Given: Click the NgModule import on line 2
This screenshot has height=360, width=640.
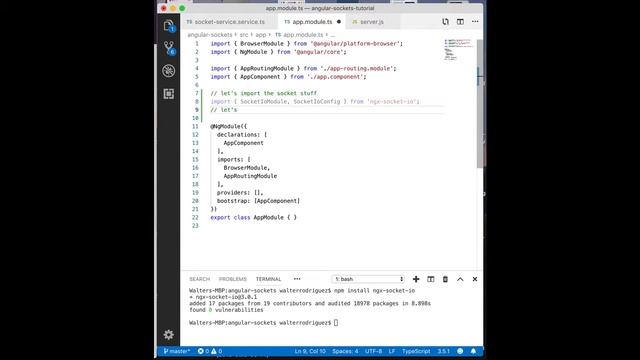Looking at the screenshot, I should (x=278, y=52).
